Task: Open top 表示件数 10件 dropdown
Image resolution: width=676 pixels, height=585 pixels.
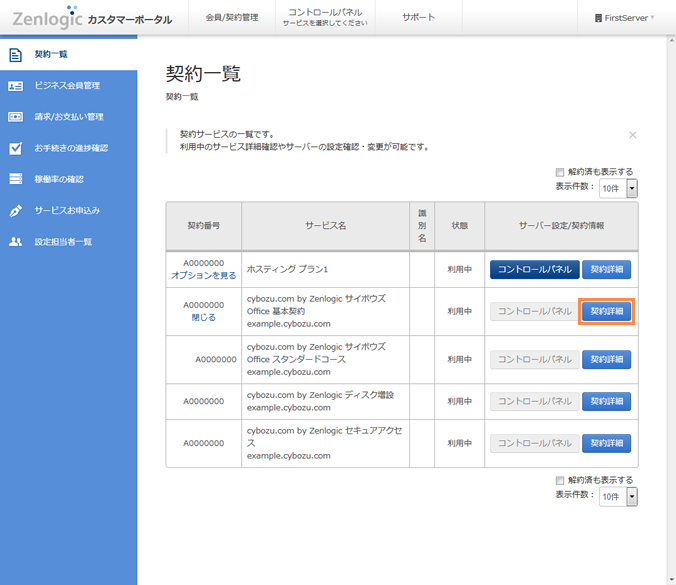Action: (x=618, y=188)
